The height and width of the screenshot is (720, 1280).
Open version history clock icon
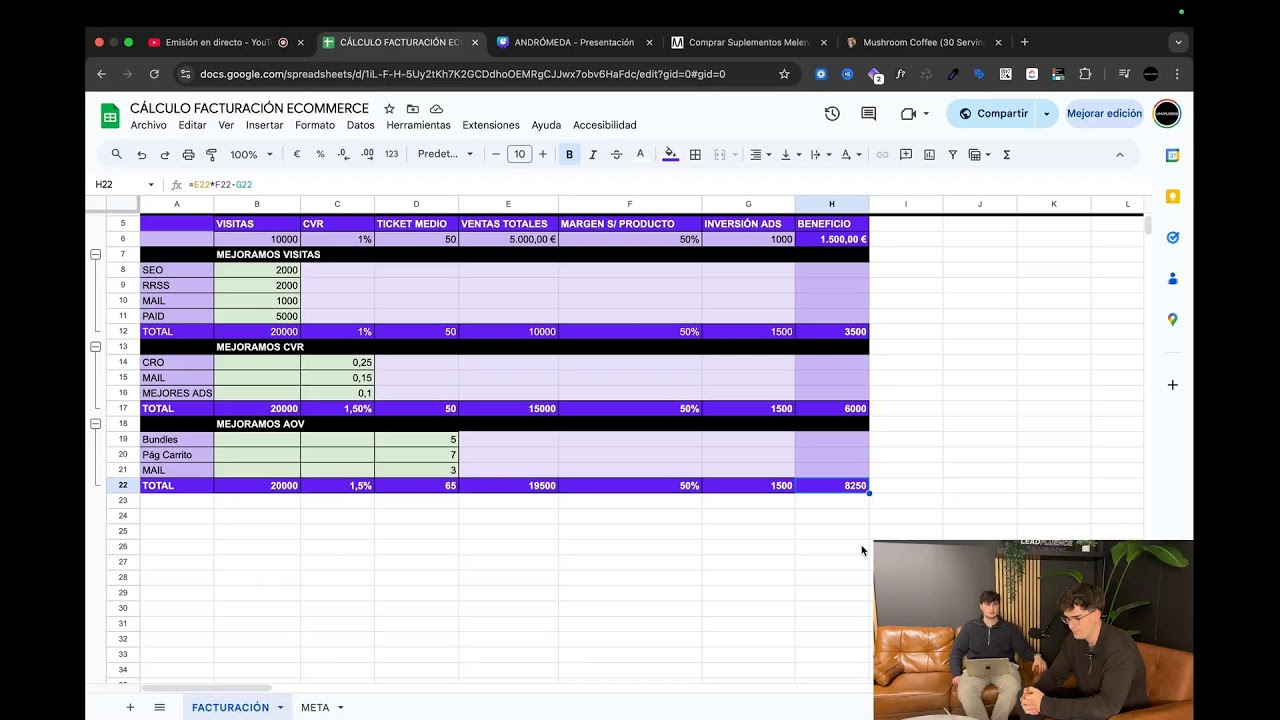click(x=832, y=113)
